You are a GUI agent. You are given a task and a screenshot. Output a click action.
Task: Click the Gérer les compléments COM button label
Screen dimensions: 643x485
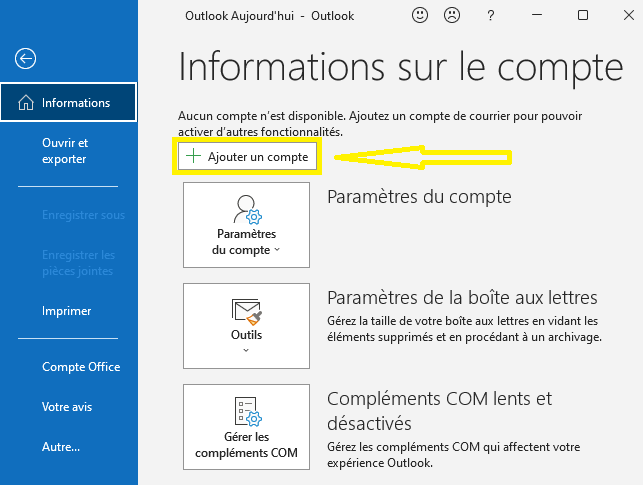246,445
